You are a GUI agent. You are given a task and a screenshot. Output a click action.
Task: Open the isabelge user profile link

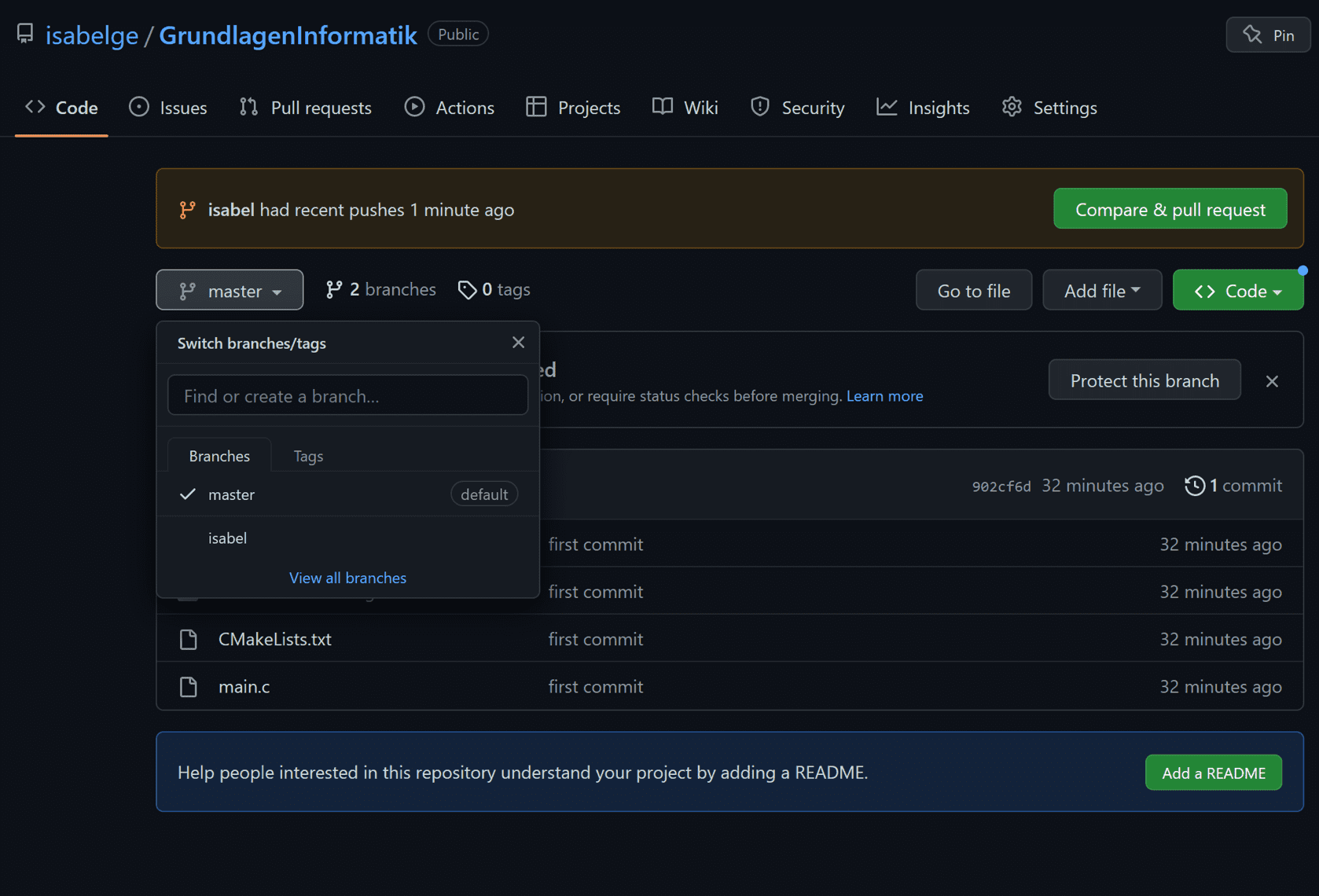coord(91,35)
